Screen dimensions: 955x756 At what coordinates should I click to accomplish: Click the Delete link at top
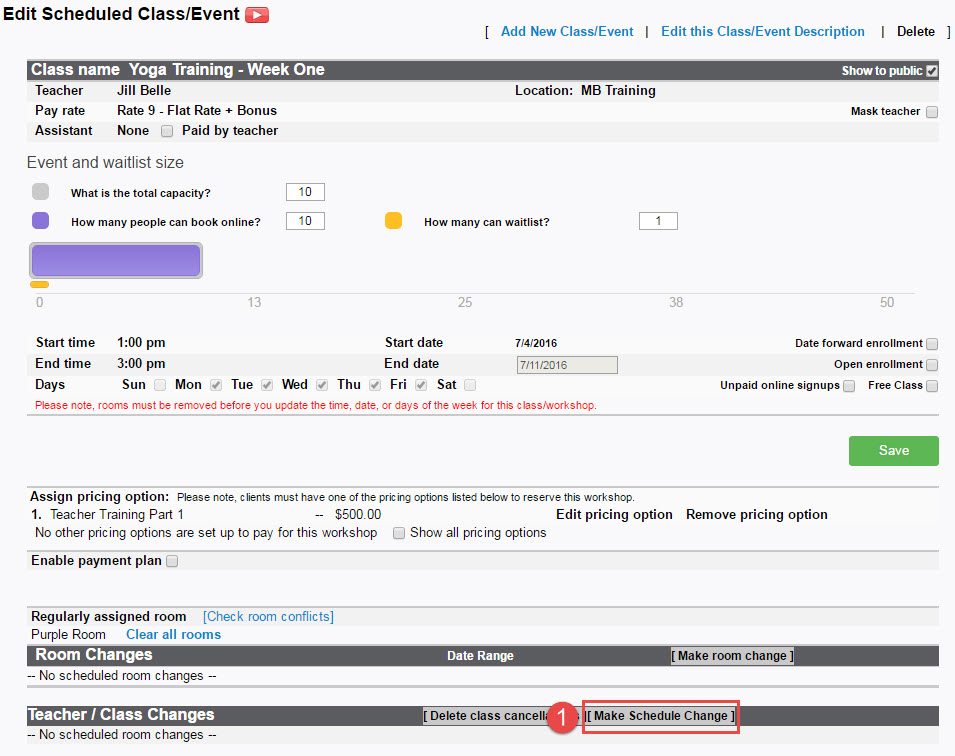(915, 32)
